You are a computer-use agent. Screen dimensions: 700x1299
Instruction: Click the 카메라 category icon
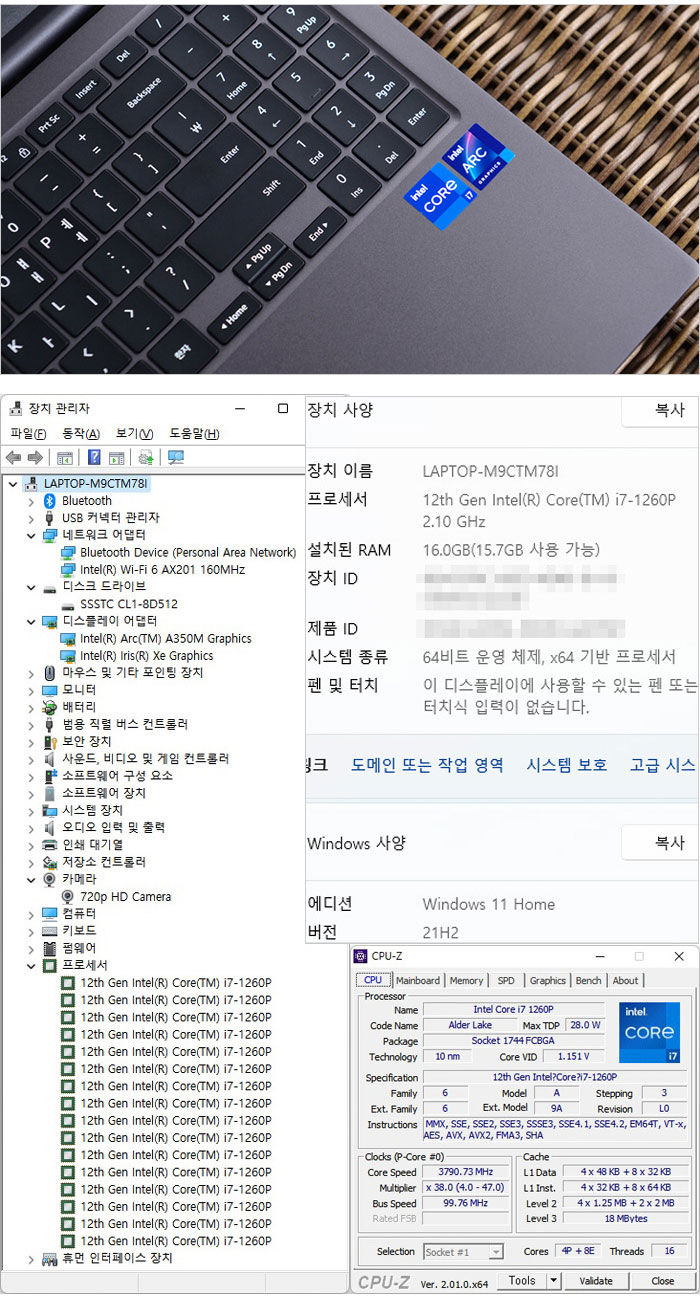click(x=50, y=879)
